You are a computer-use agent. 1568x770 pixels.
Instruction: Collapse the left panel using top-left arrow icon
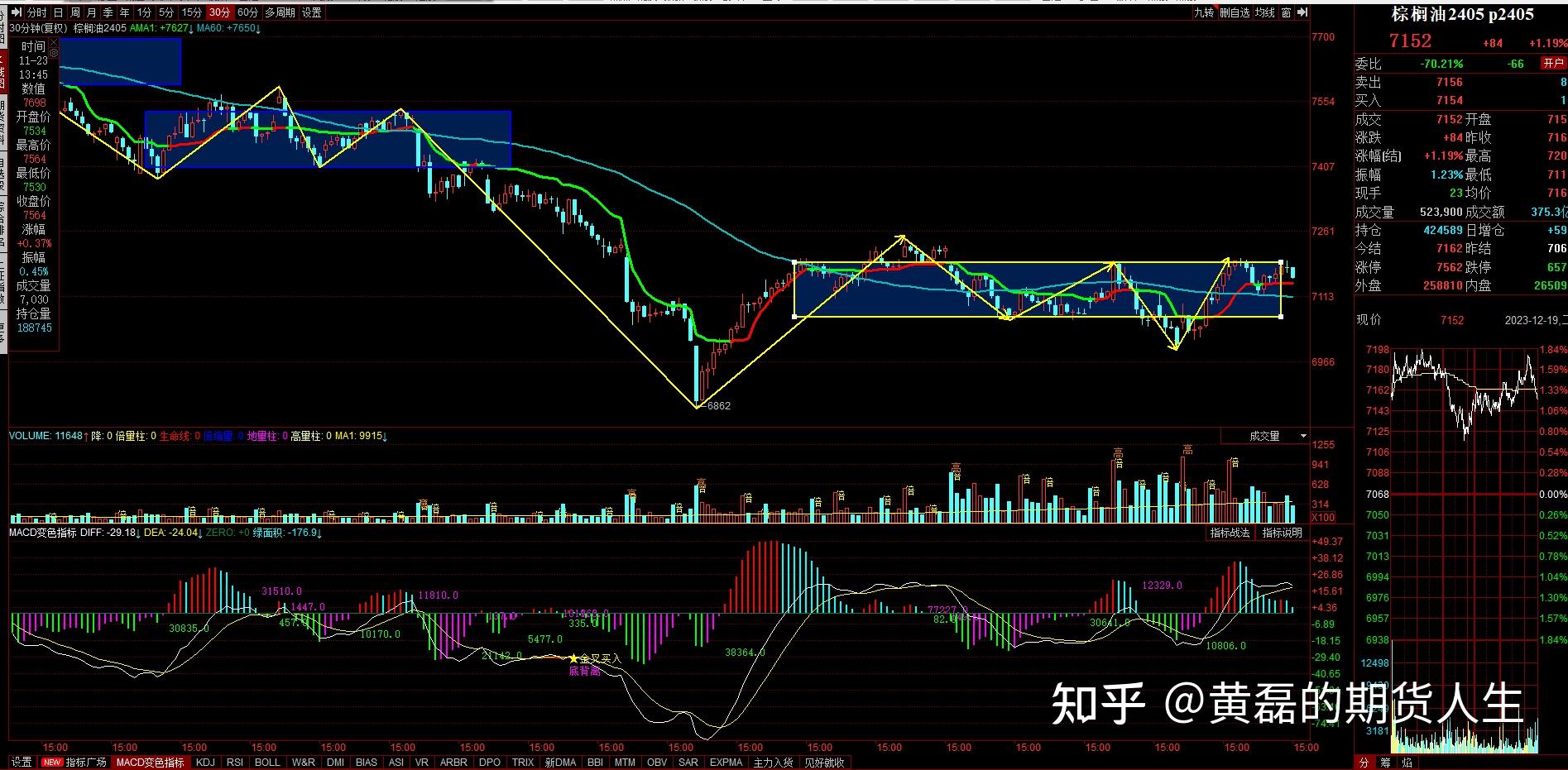(16, 12)
